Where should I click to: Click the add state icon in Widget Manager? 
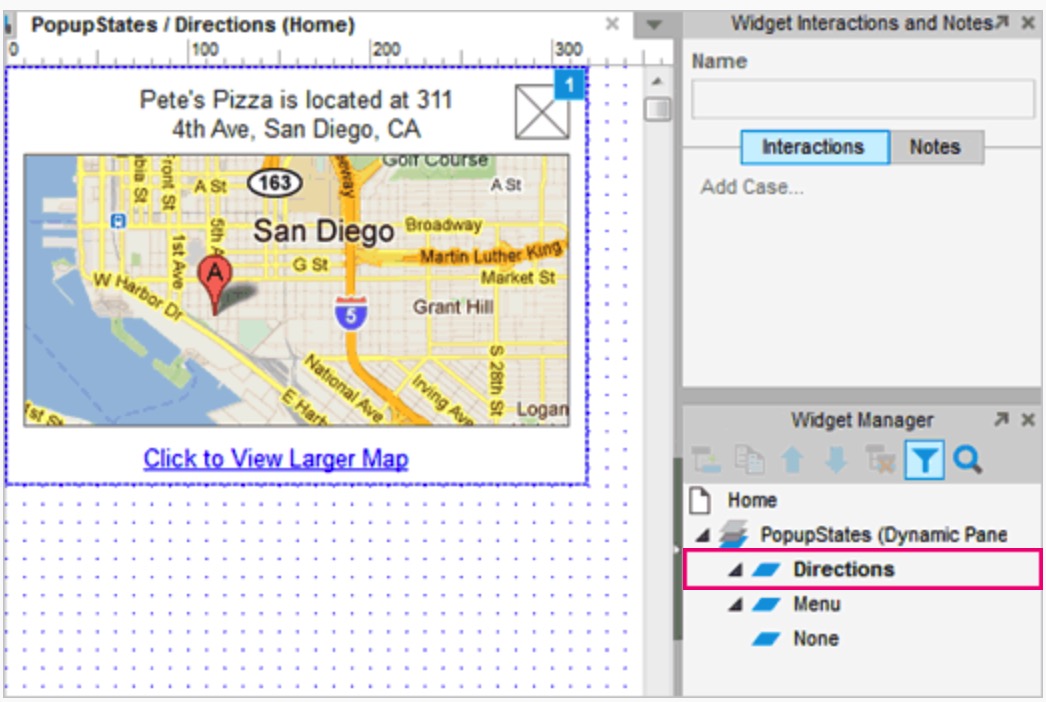[706, 460]
